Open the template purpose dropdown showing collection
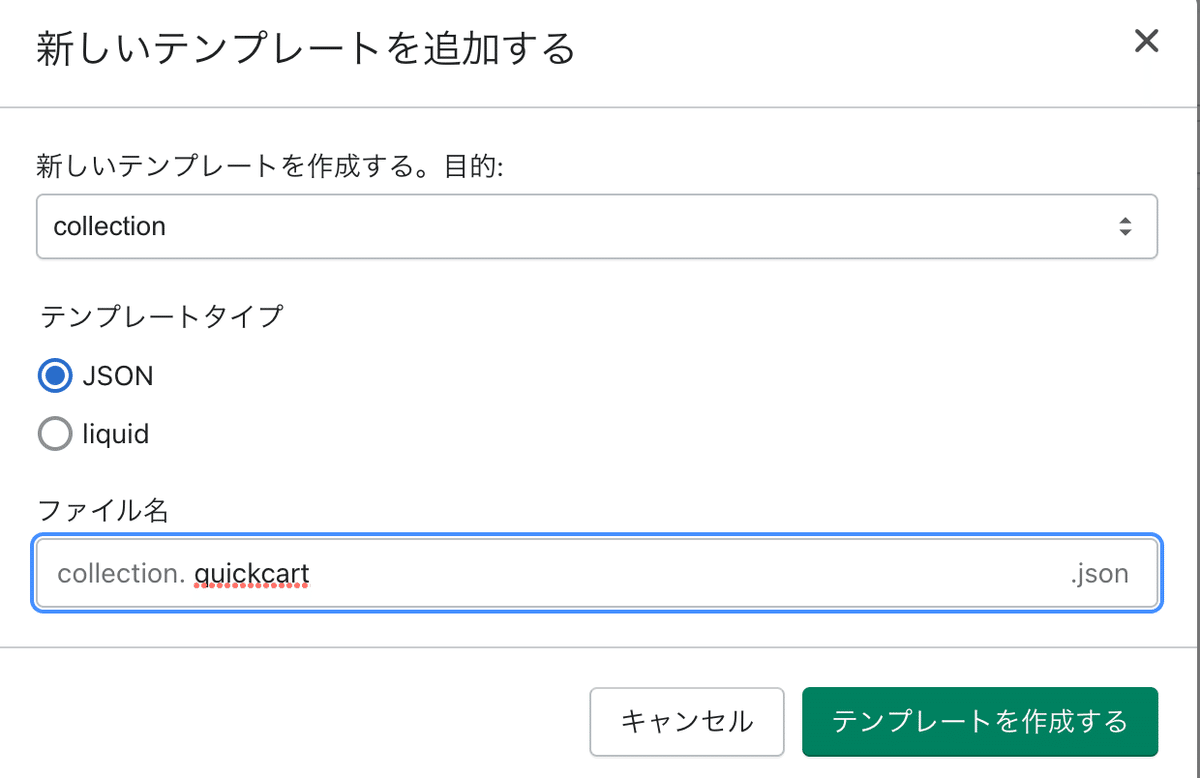 pos(597,226)
